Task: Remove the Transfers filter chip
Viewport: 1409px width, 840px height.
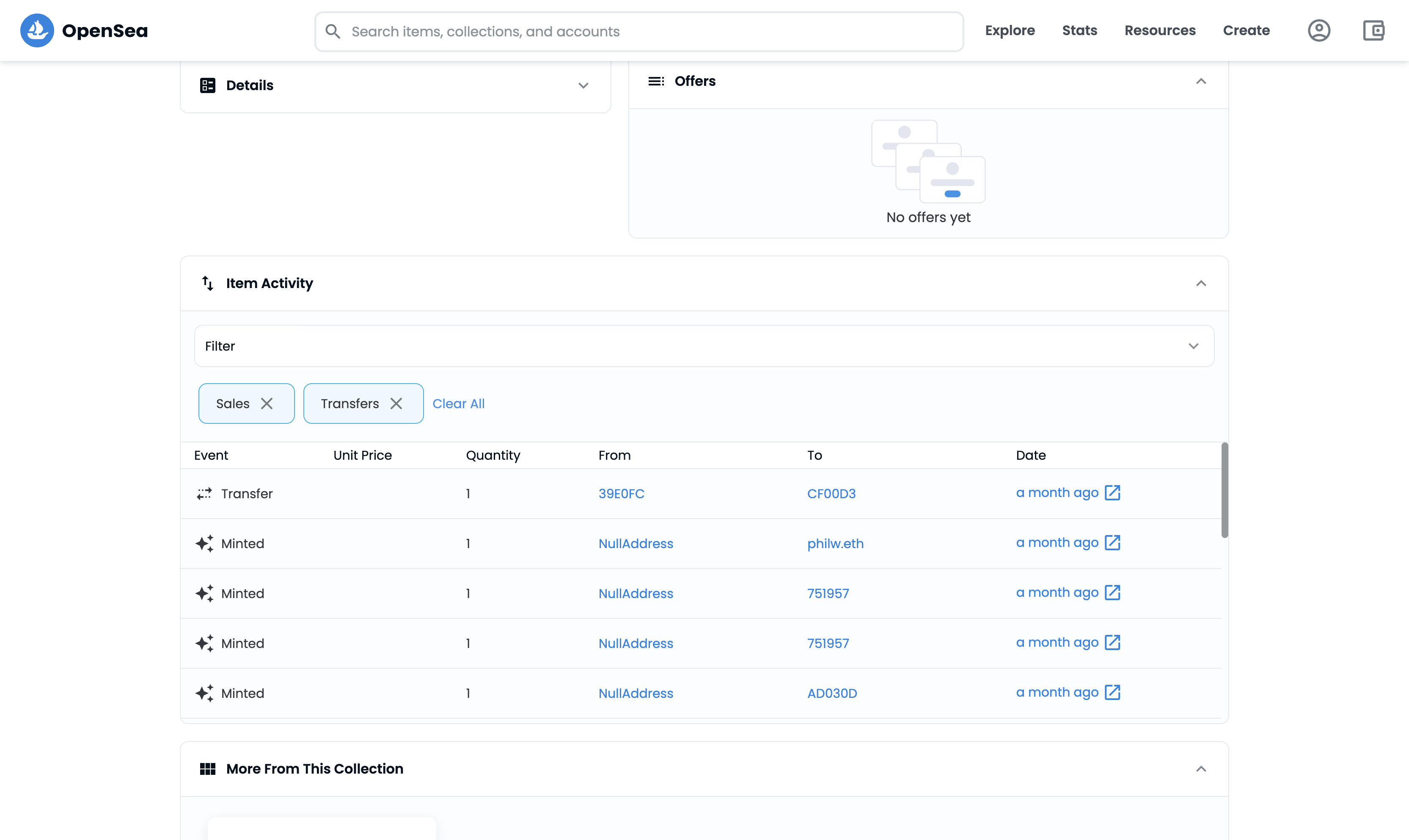Action: [396, 404]
